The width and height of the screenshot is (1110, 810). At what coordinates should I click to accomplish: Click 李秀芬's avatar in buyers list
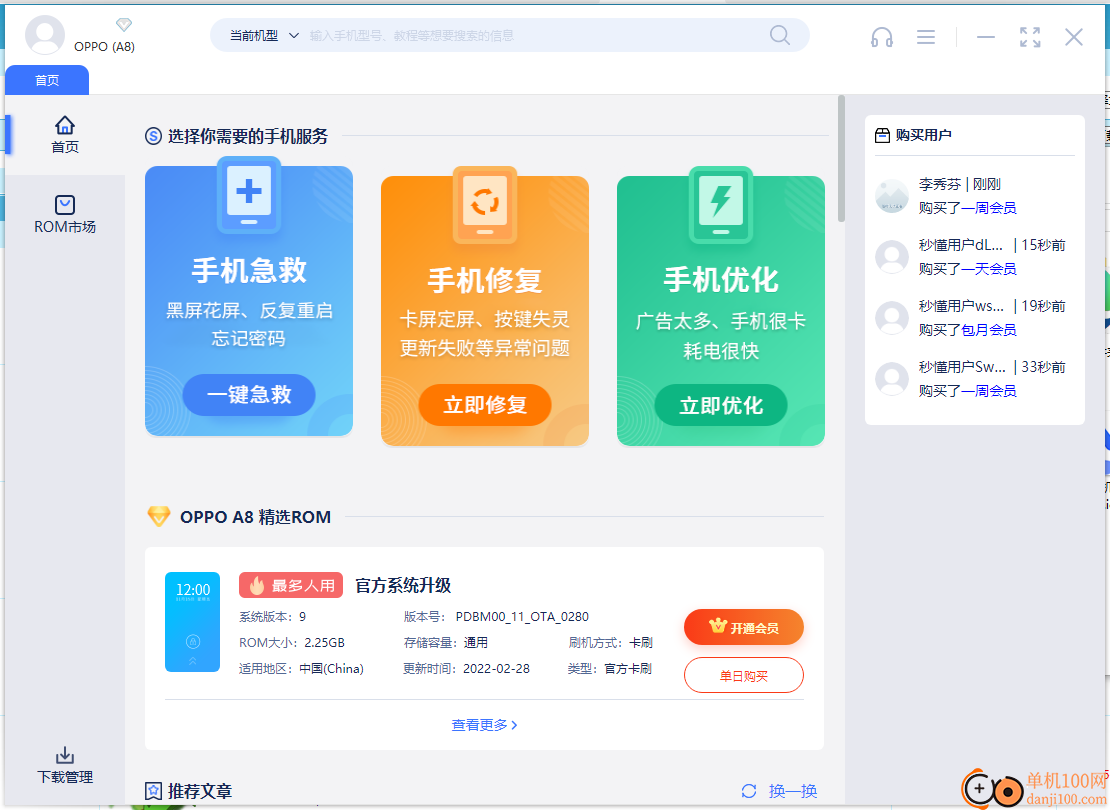[x=892, y=196]
